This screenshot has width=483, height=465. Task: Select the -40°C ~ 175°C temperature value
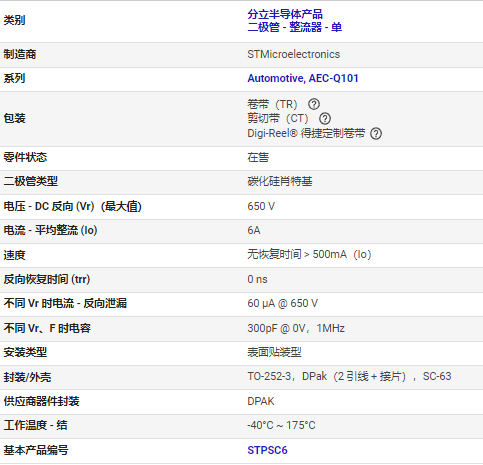(281, 426)
